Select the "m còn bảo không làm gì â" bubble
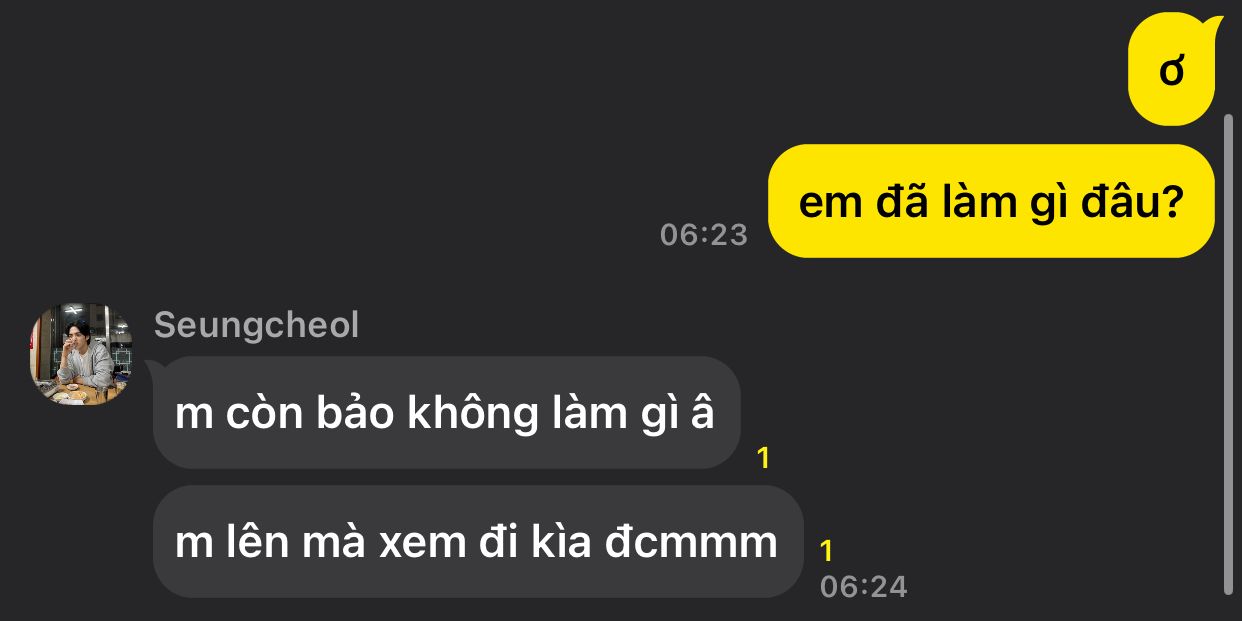Image resolution: width=1242 pixels, height=621 pixels. (446, 412)
